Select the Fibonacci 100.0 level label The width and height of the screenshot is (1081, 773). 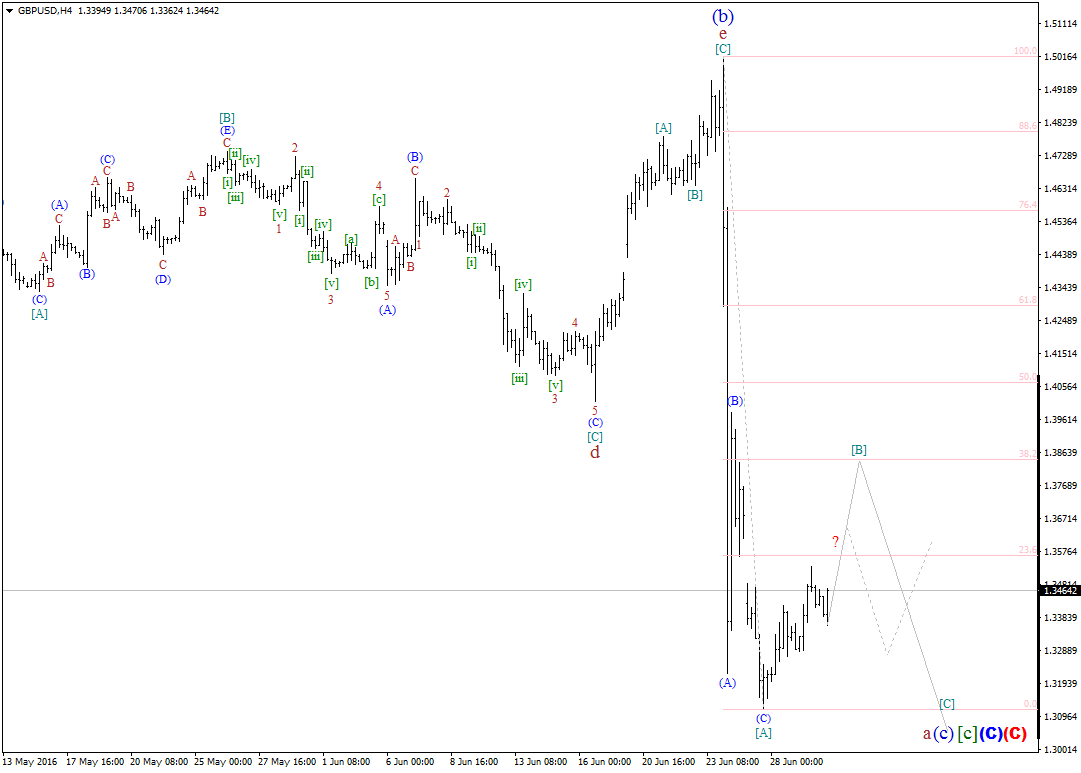pyautogui.click(x=1024, y=51)
